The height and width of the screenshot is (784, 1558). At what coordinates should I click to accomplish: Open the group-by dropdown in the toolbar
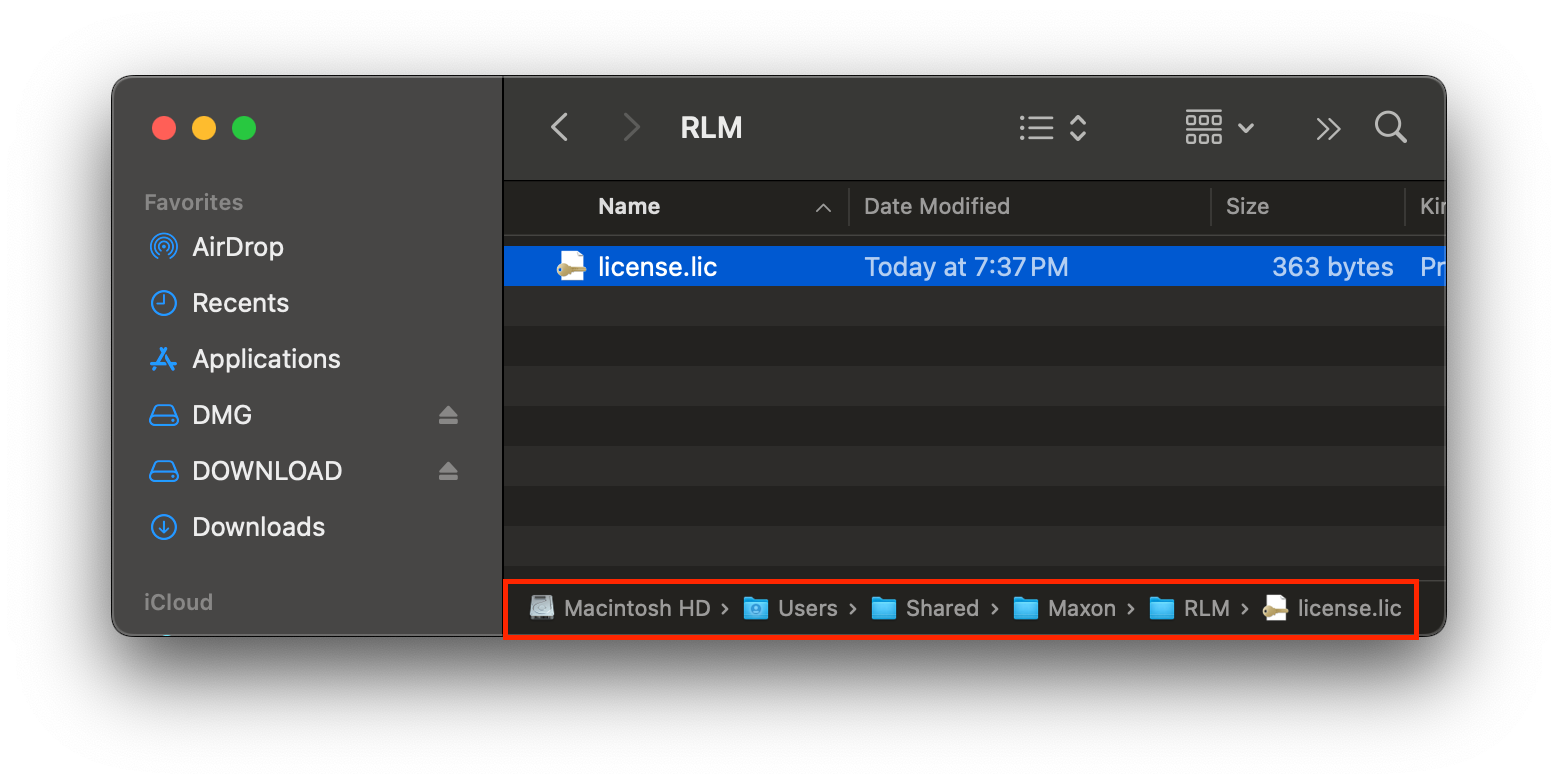pos(1218,127)
